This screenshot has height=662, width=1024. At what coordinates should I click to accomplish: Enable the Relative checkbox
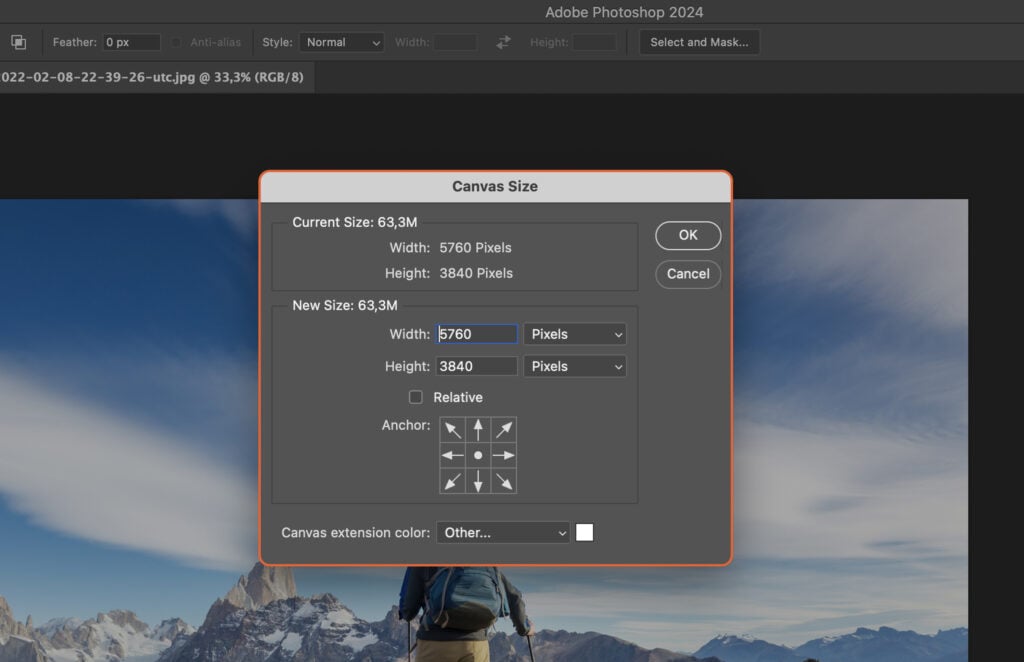click(x=416, y=397)
